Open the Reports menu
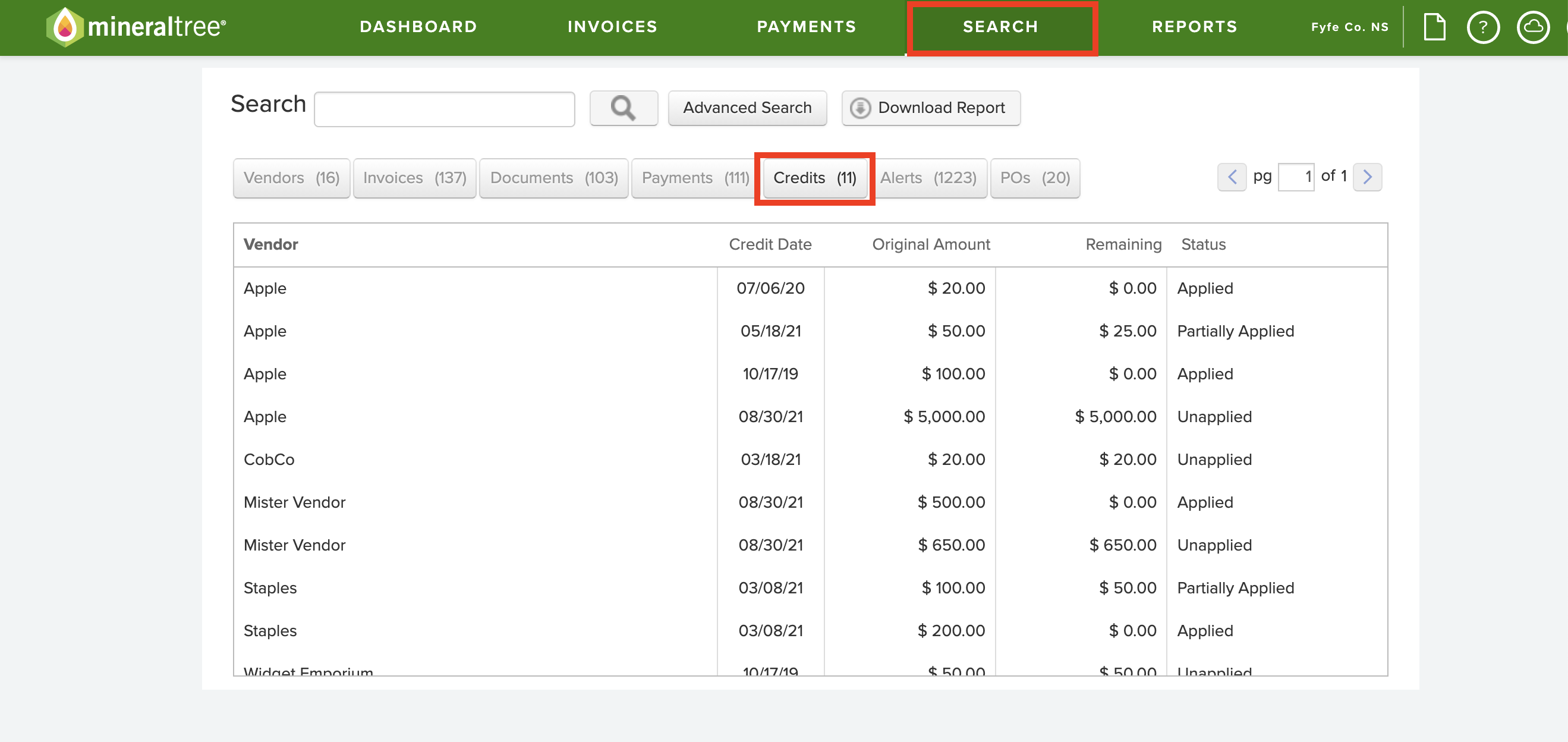Viewport: 1568px width, 742px height. 1195,27
